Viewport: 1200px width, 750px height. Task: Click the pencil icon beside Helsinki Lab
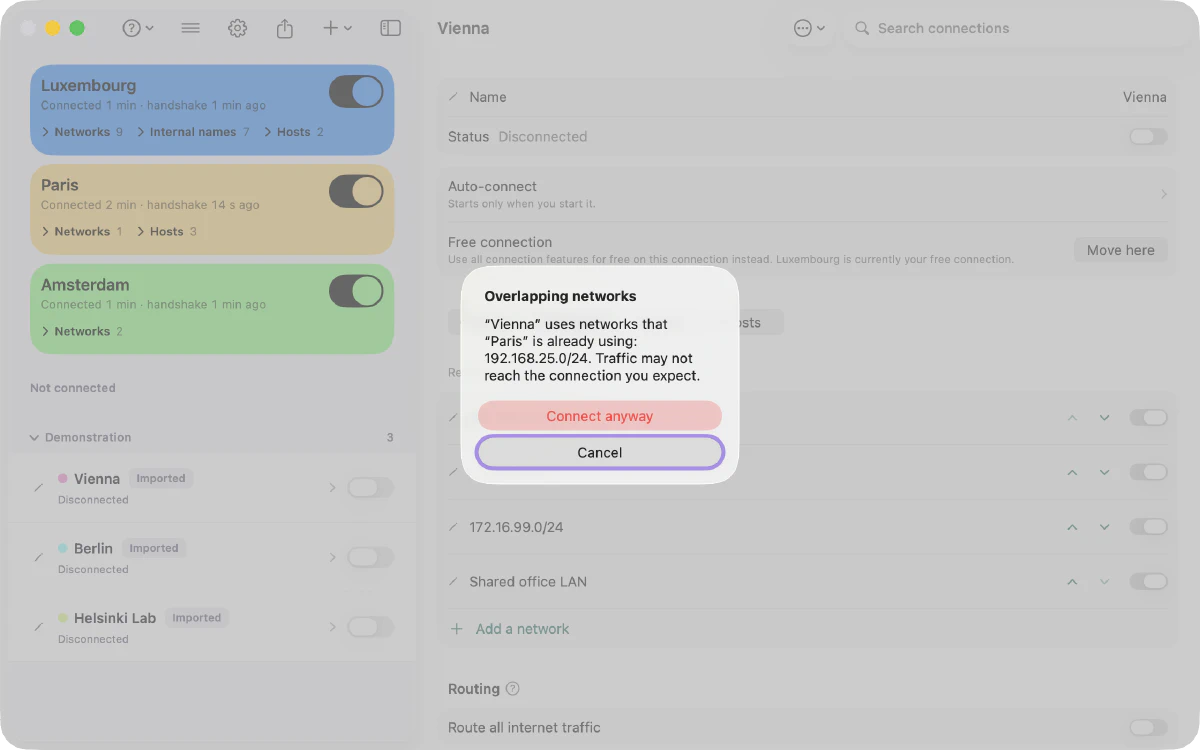[39, 627]
